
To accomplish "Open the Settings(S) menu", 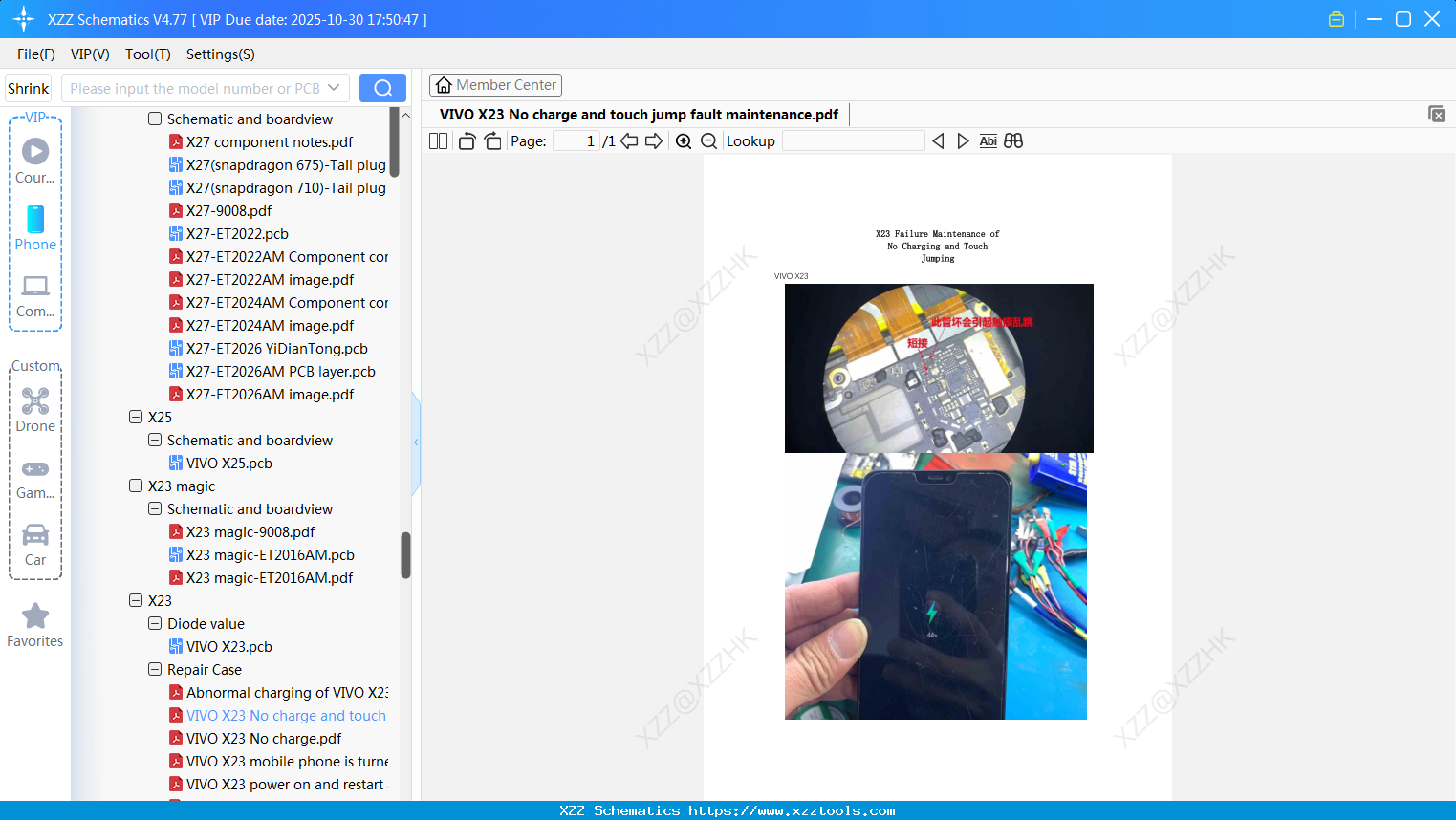I will [220, 54].
